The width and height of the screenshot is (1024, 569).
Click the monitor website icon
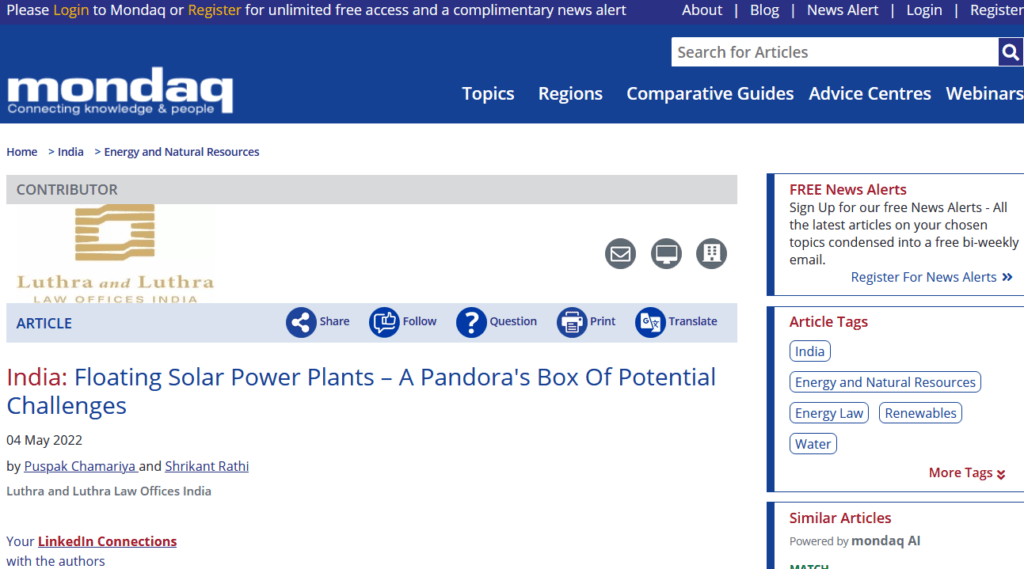(x=666, y=254)
